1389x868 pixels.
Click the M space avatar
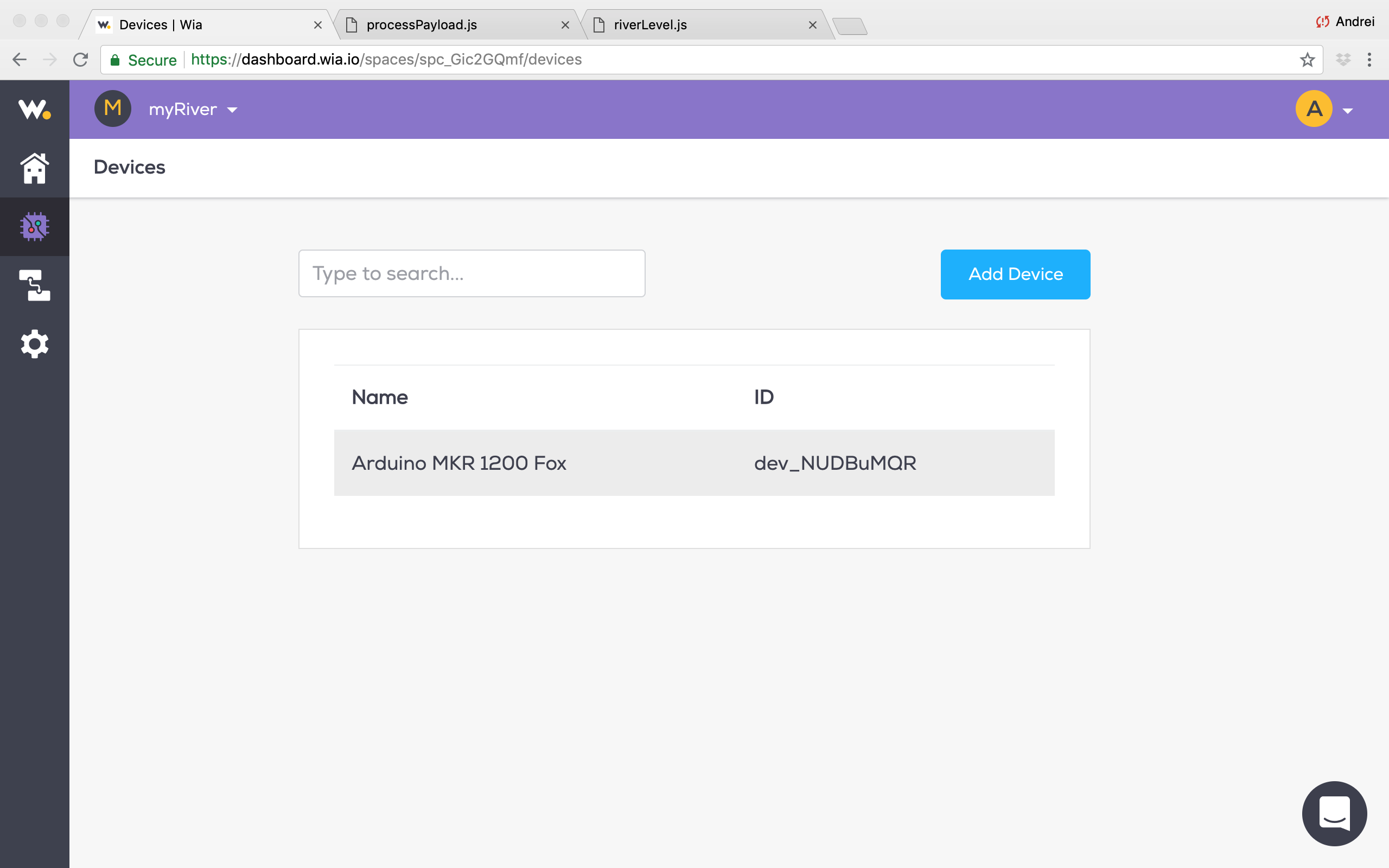(112, 108)
